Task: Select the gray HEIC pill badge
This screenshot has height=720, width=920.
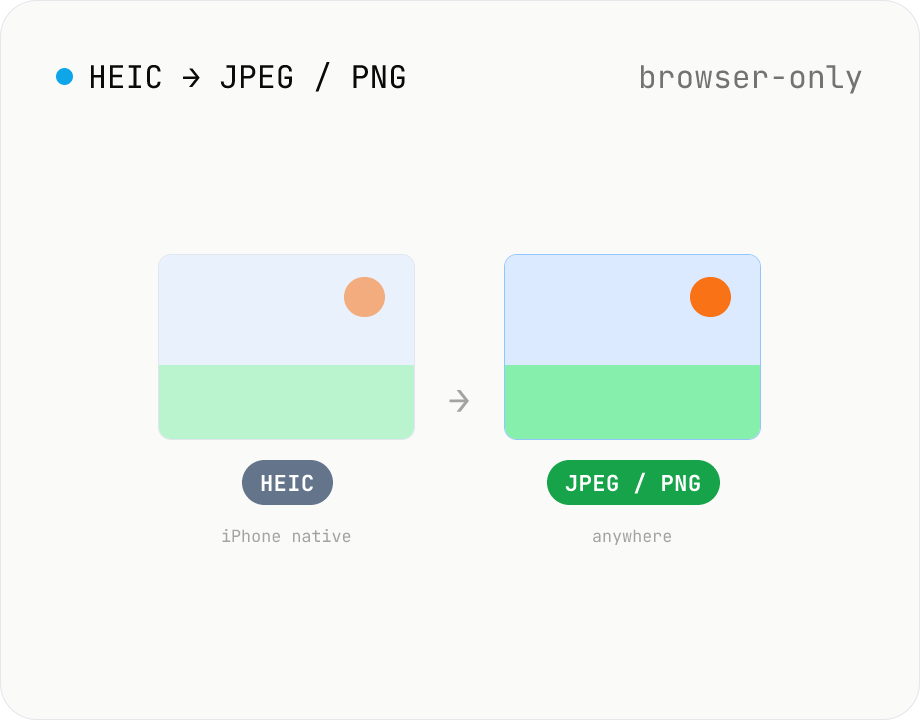Action: (x=288, y=482)
